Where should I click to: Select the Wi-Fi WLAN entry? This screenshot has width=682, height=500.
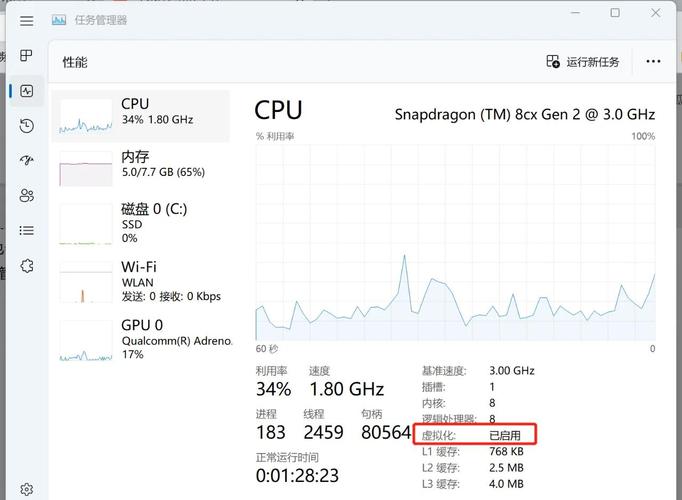(140, 281)
